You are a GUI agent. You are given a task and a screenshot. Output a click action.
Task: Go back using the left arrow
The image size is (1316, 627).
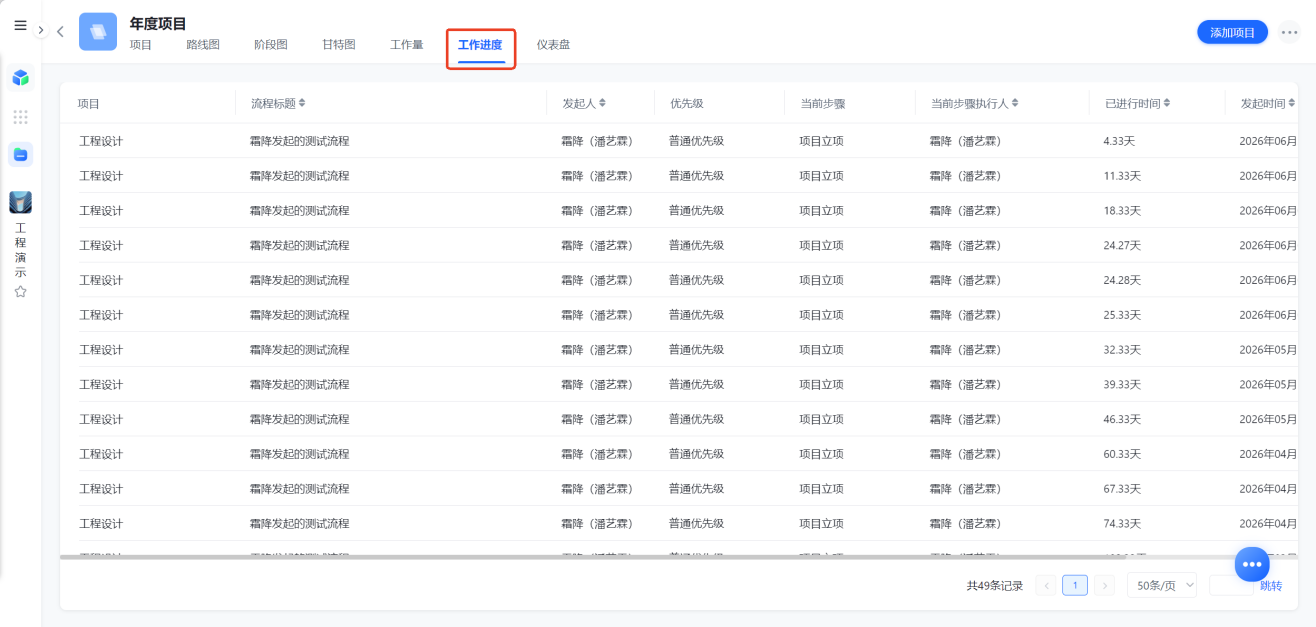[60, 32]
